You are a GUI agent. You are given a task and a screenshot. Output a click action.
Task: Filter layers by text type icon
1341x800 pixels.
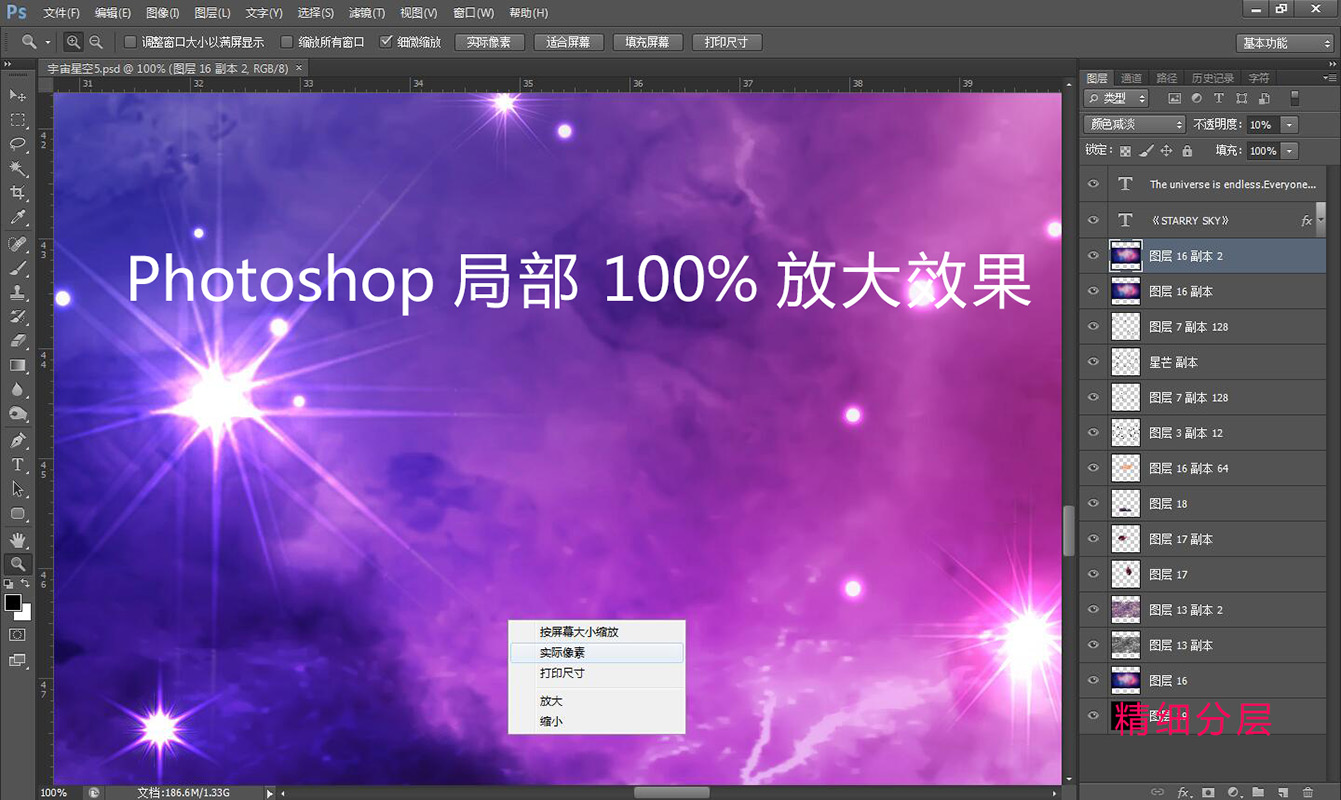pyautogui.click(x=1218, y=98)
